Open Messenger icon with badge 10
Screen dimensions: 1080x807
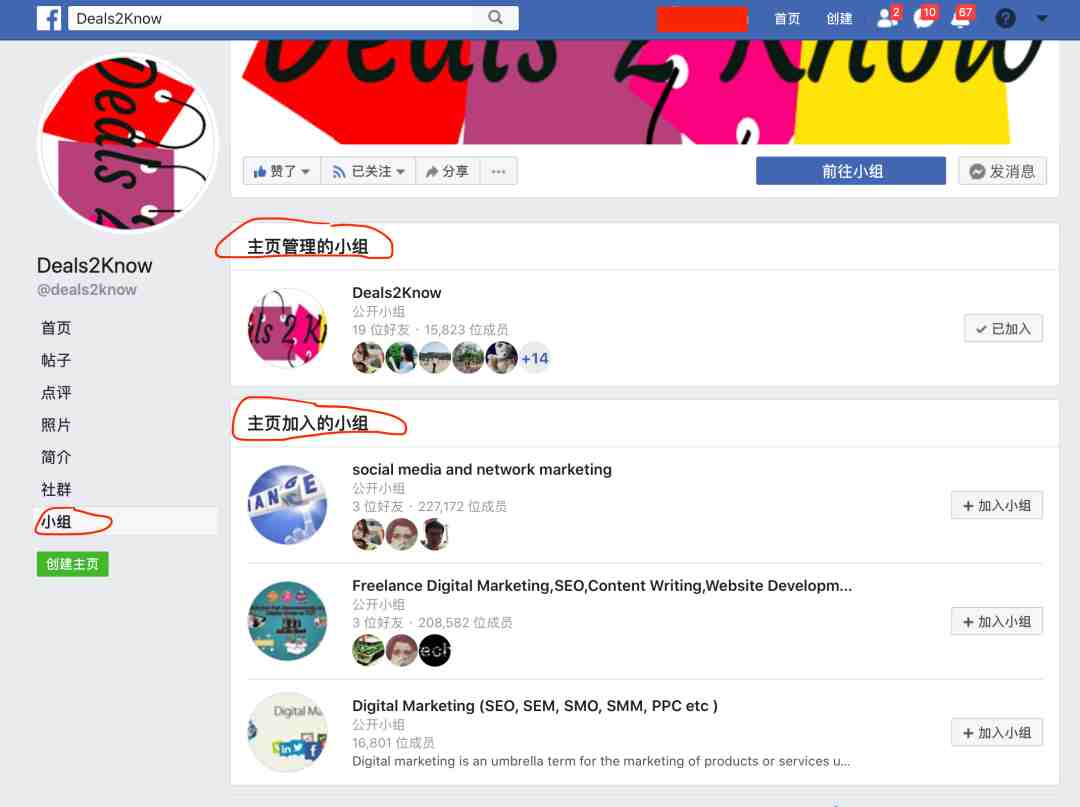click(924, 17)
